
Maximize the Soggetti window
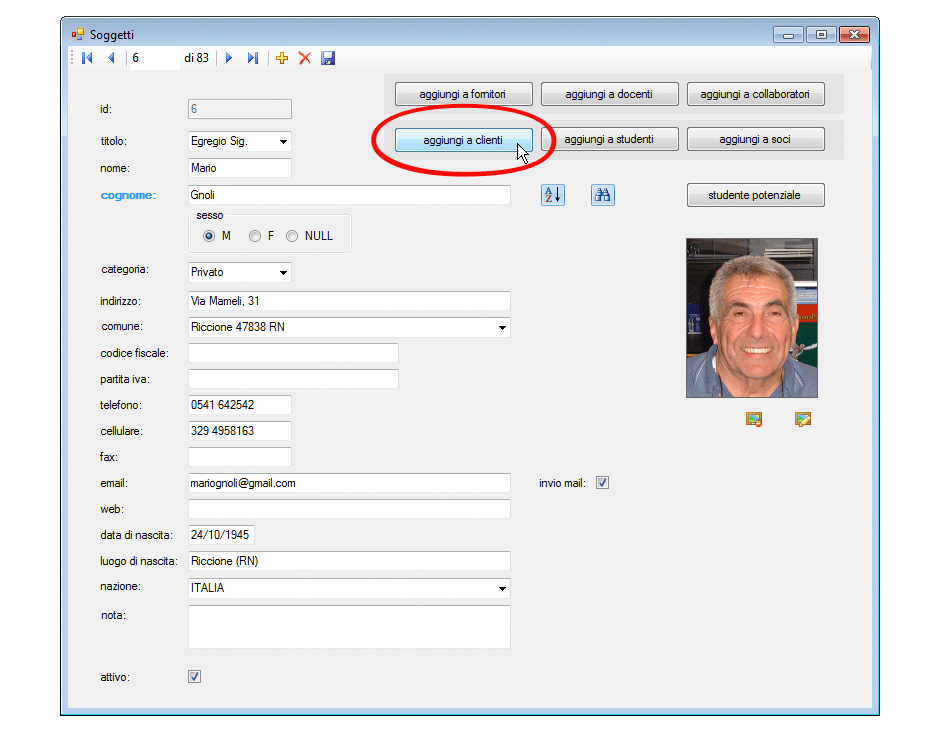821,35
